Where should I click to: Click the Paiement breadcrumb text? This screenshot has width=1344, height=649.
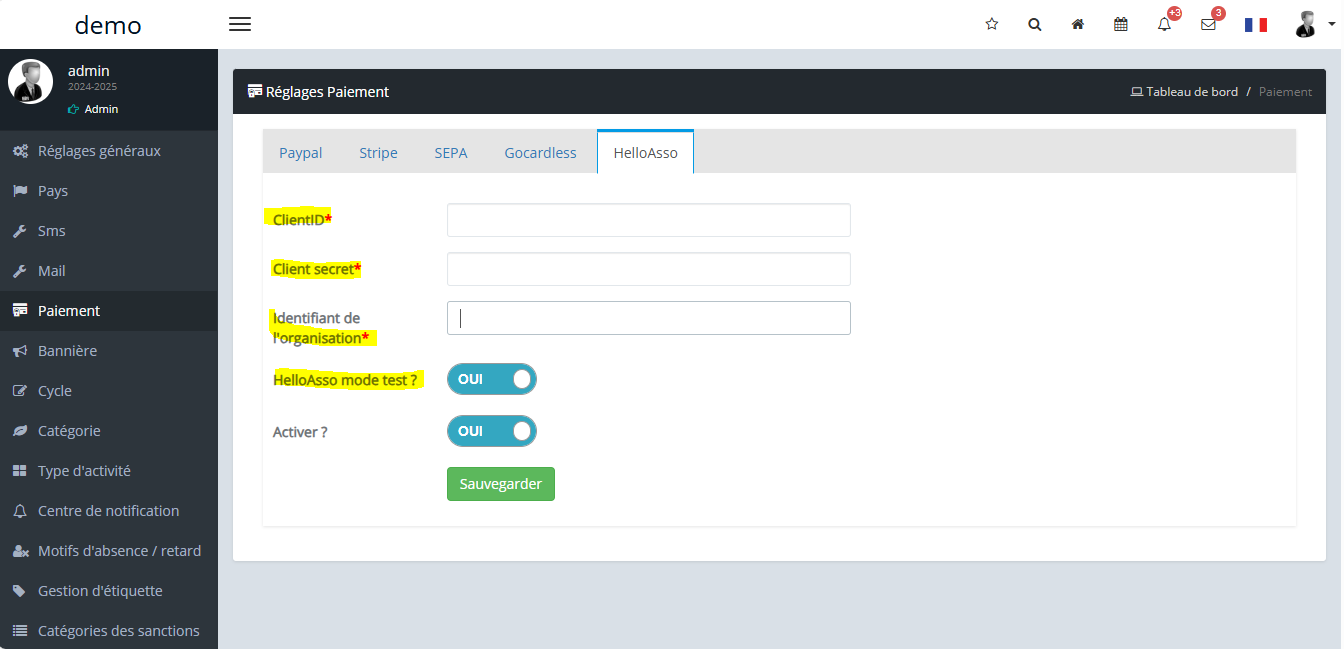1285,91
